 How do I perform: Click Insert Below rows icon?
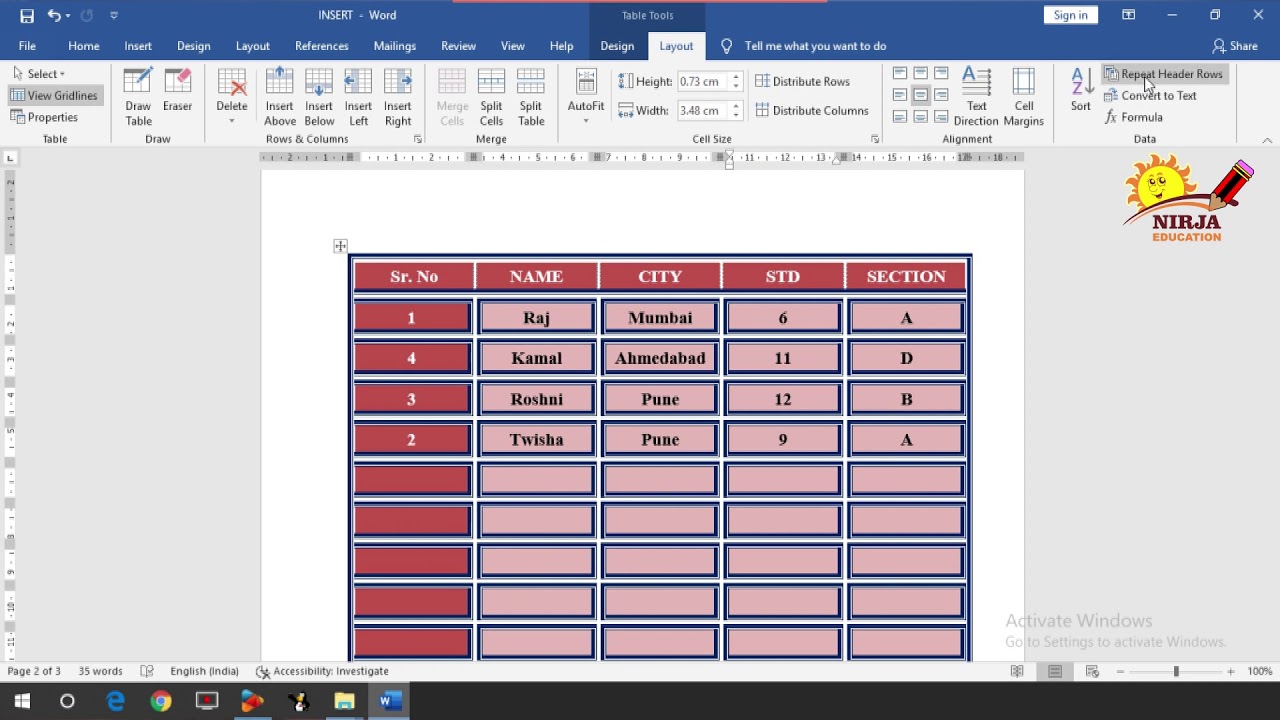point(319,97)
